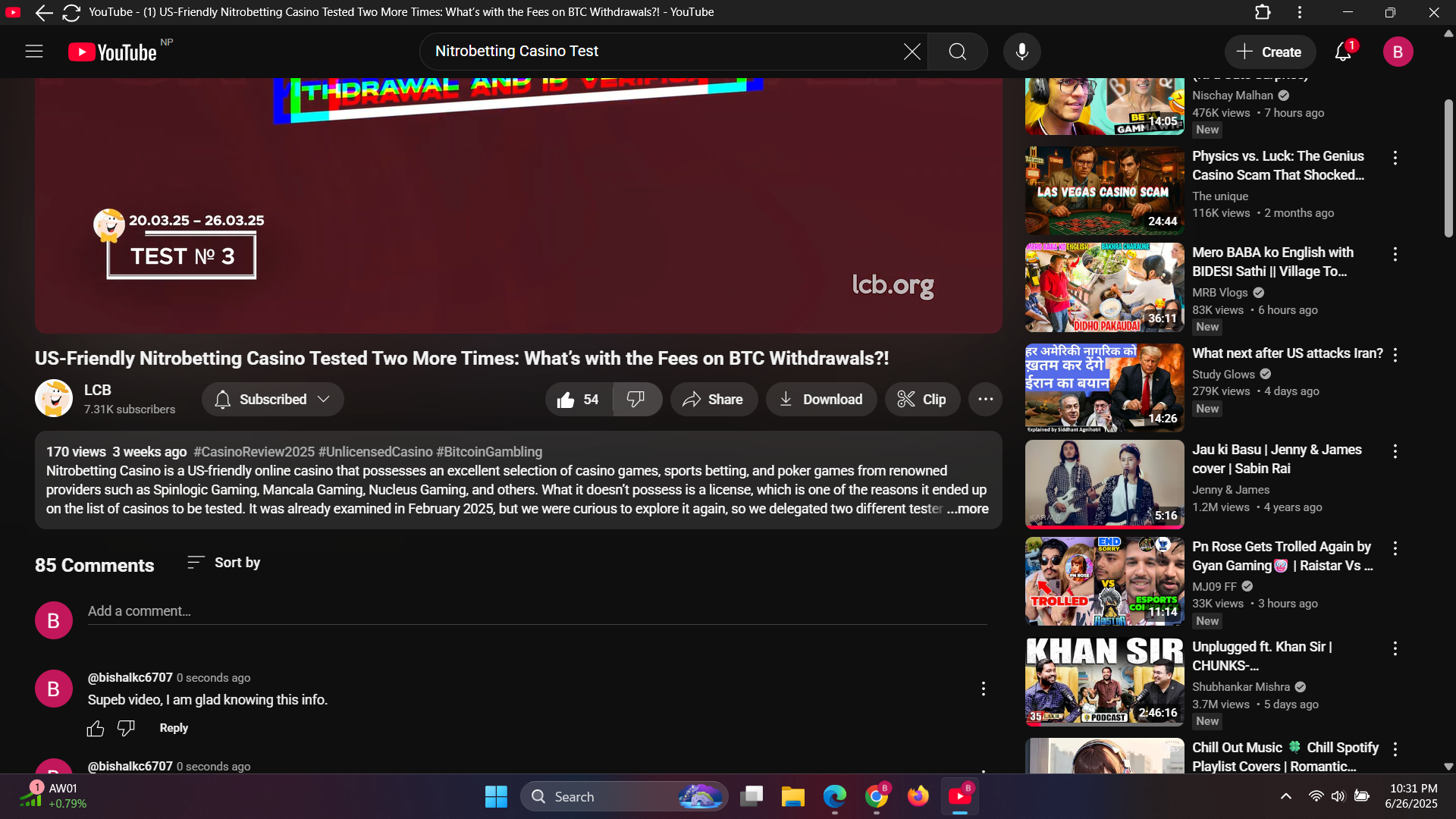Open options for Chill Out Music video
This screenshot has width=1456, height=819.
tap(1395, 749)
